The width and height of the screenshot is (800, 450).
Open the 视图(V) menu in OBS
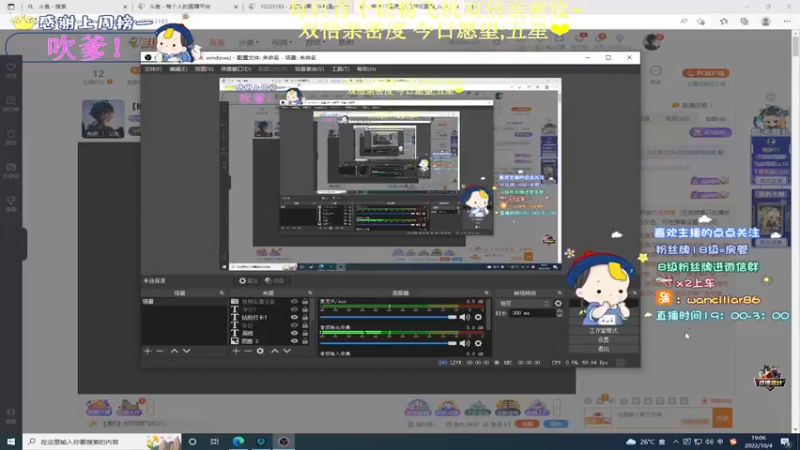pos(204,69)
